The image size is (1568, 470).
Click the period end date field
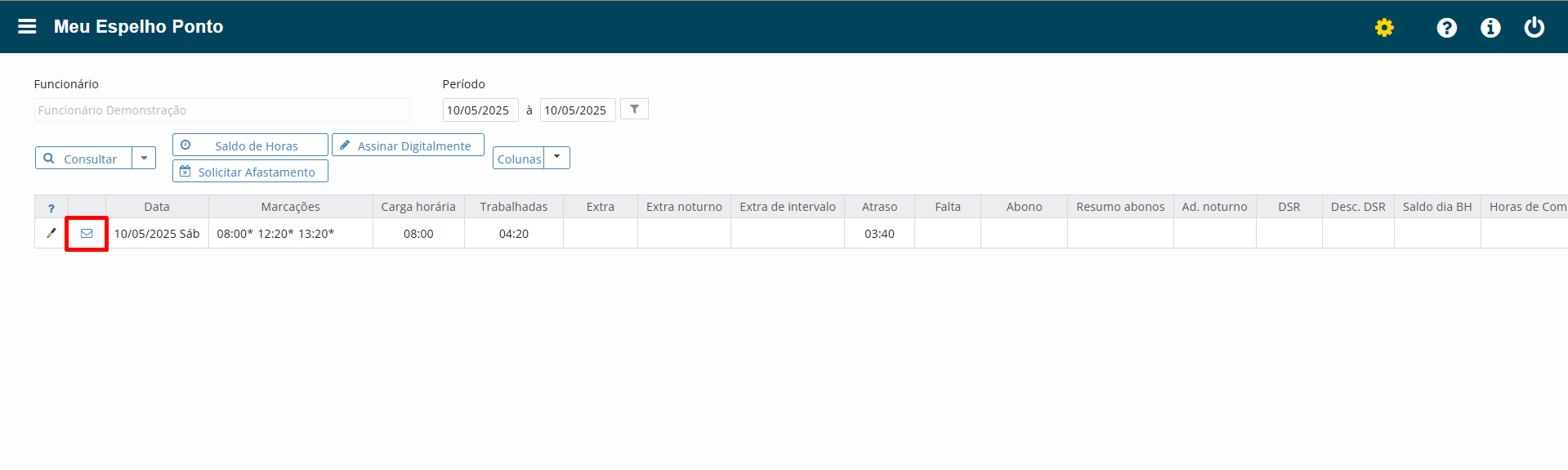click(x=578, y=110)
